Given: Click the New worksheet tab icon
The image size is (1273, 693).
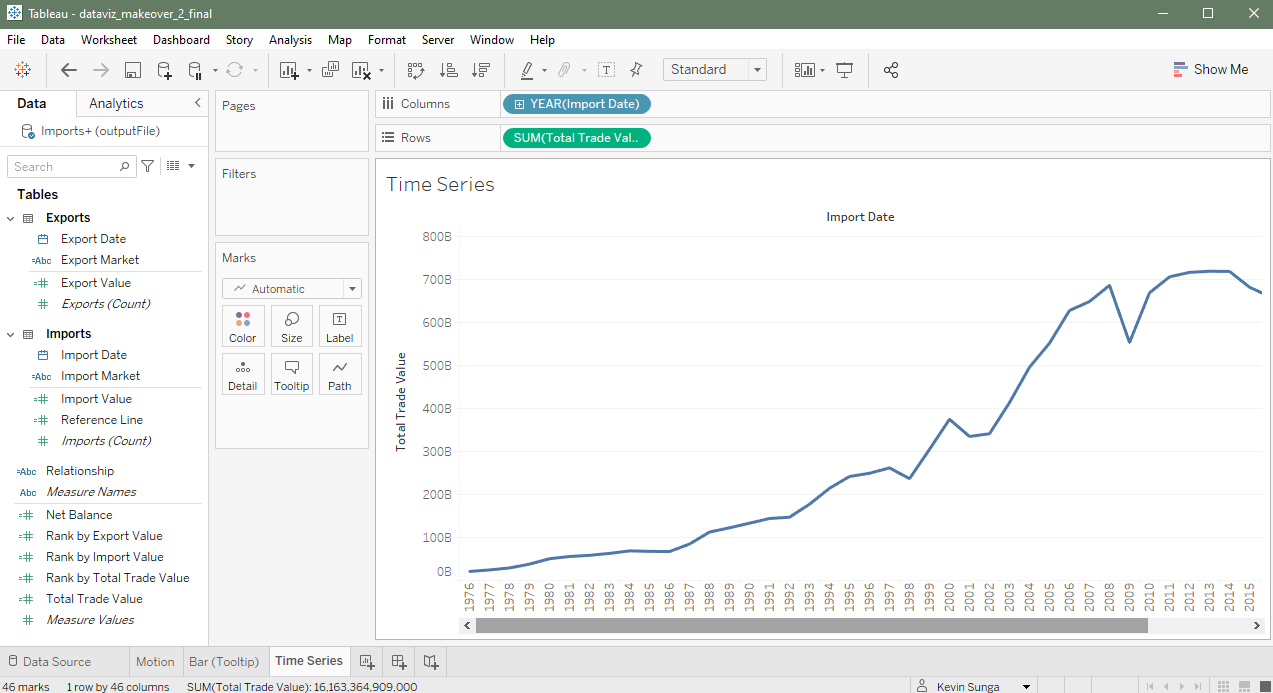Looking at the screenshot, I should pos(367,661).
